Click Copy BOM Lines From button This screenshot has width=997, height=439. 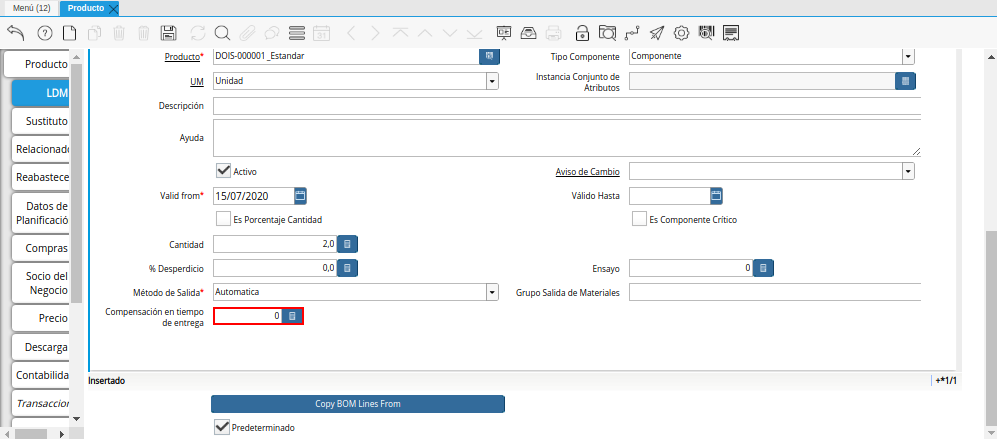click(357, 404)
